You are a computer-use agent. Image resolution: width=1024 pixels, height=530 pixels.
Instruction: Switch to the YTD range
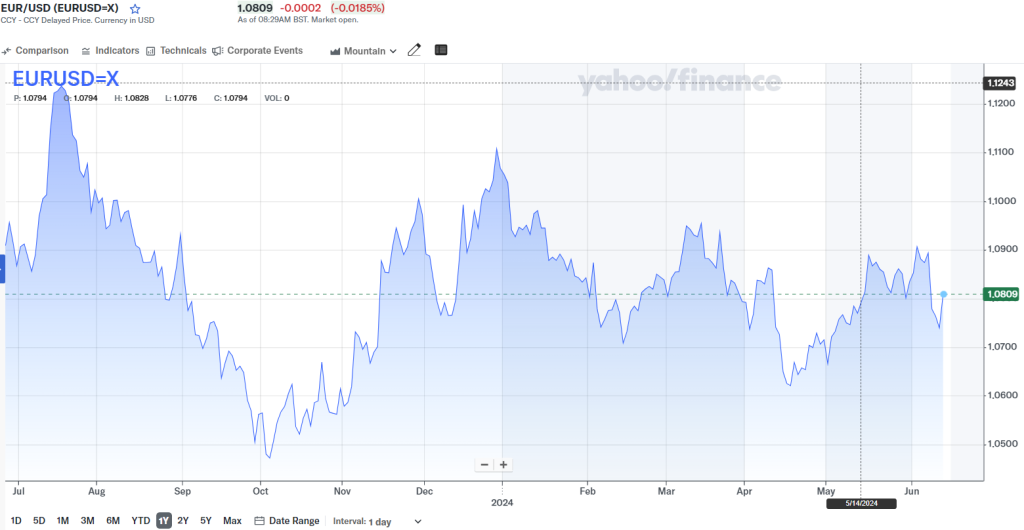click(140, 521)
